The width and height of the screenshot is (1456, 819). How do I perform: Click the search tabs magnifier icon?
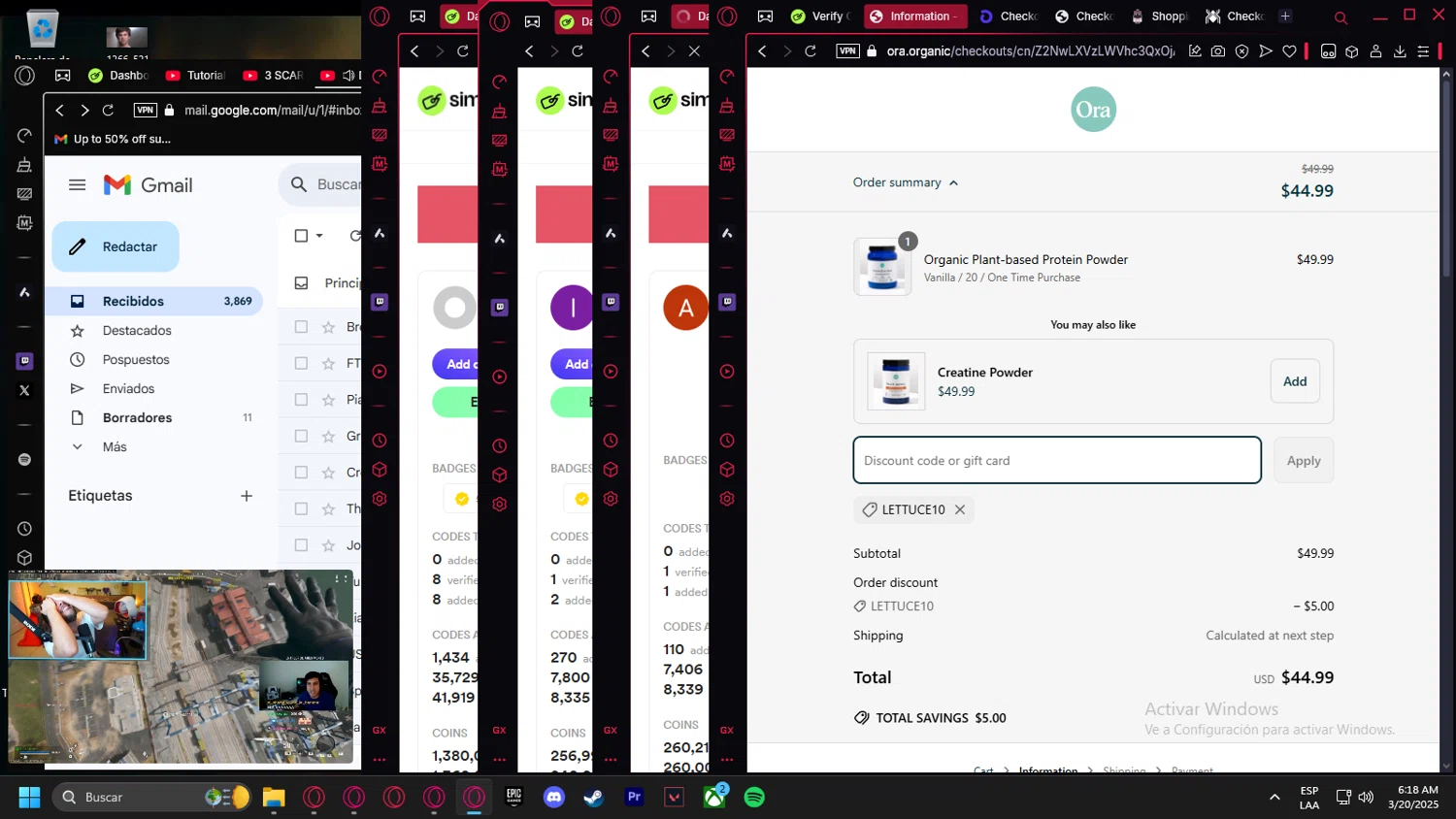point(1340,17)
